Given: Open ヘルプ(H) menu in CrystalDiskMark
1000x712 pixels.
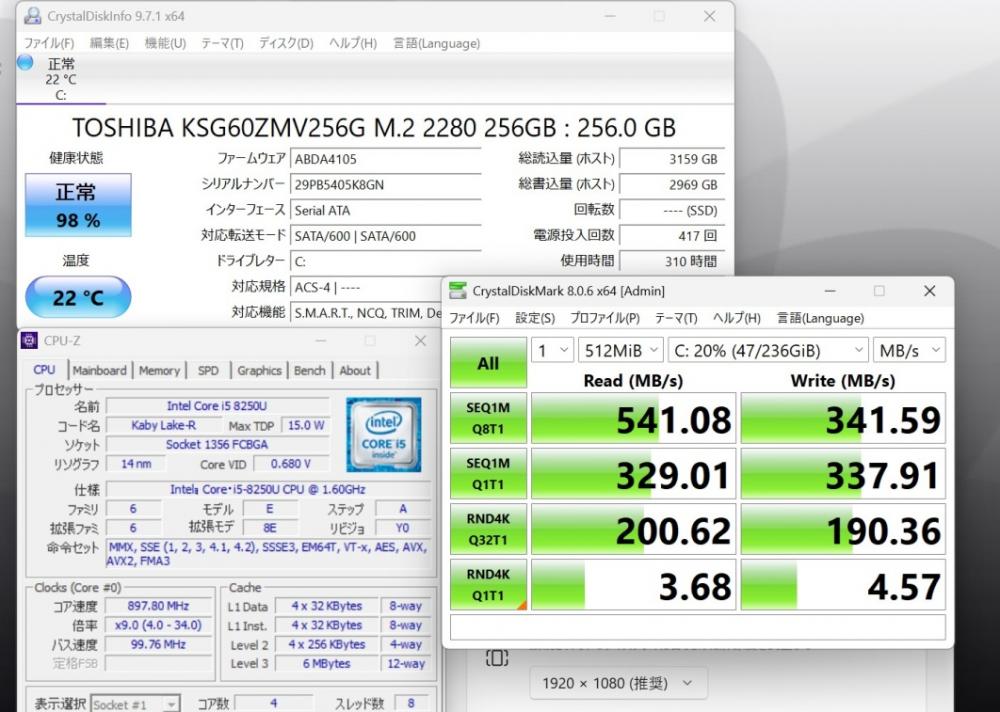Looking at the screenshot, I should point(737,318).
